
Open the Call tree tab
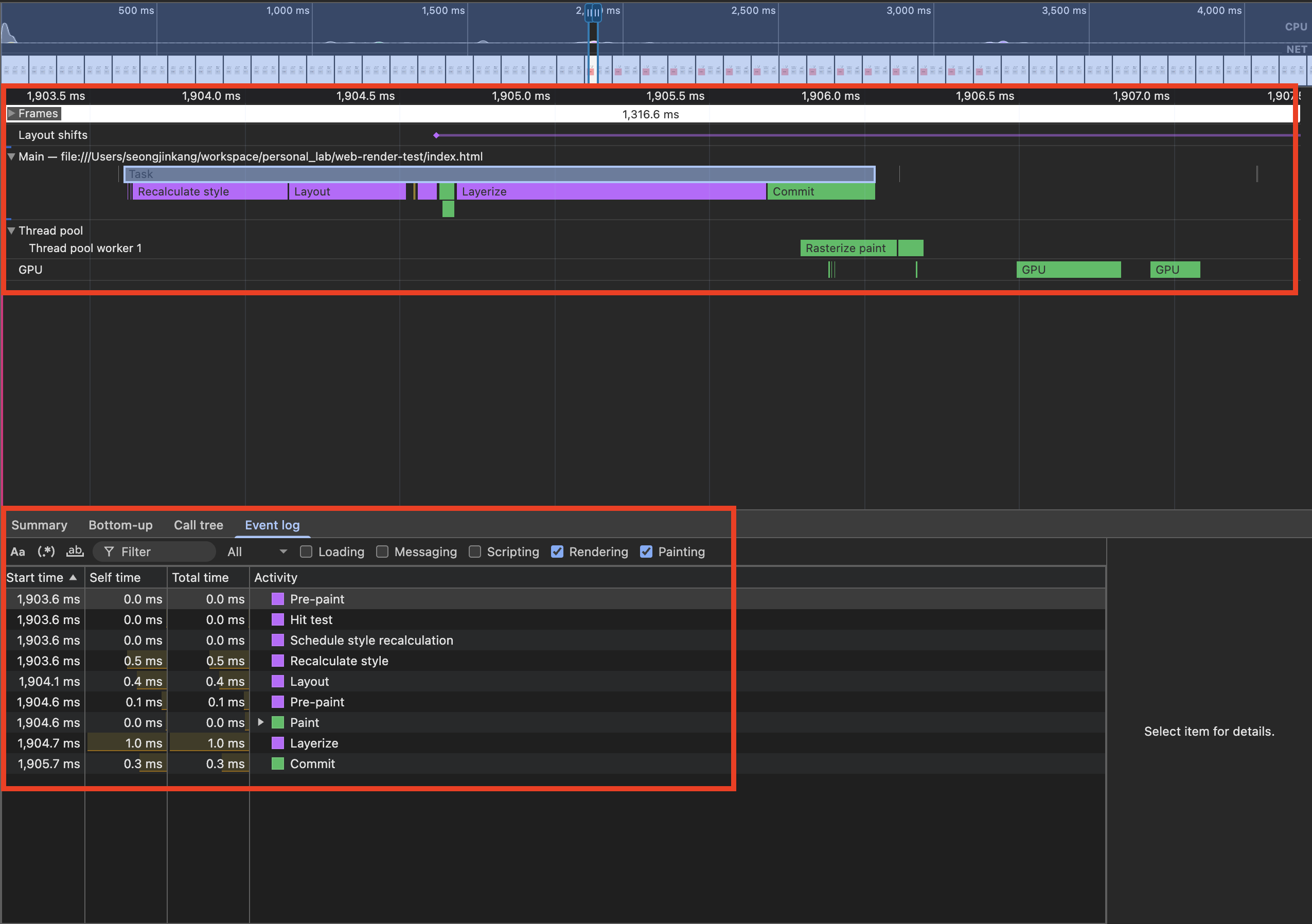(198, 525)
